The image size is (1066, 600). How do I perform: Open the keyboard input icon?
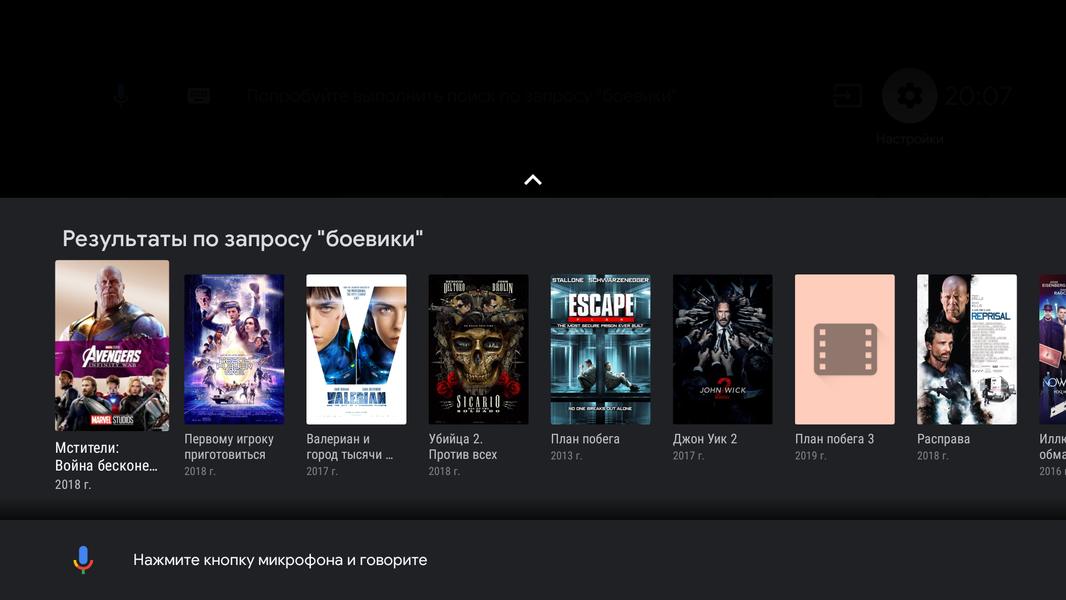point(199,96)
